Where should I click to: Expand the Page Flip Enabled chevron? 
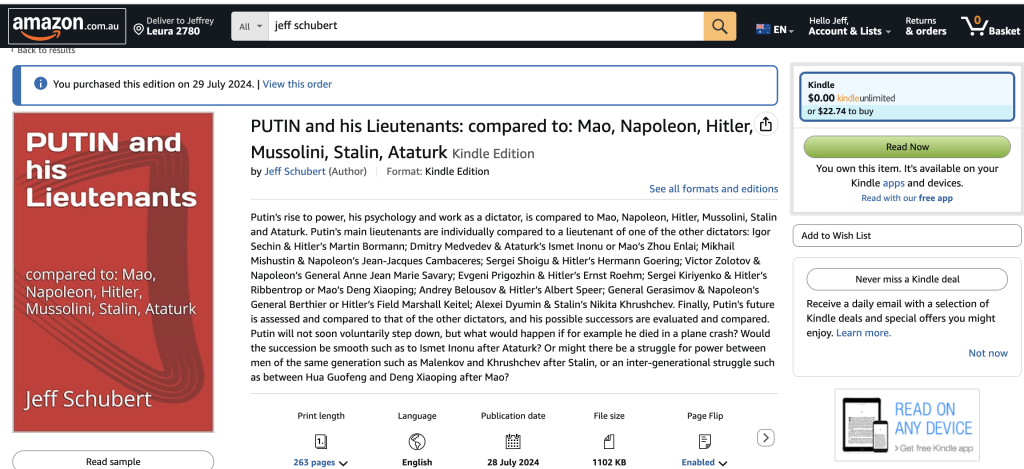722,463
